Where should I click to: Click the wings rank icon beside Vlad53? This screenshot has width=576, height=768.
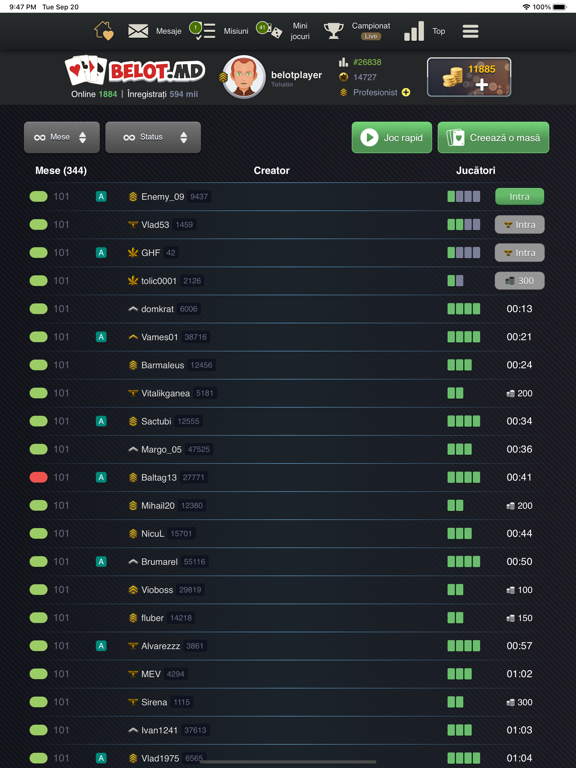133,224
